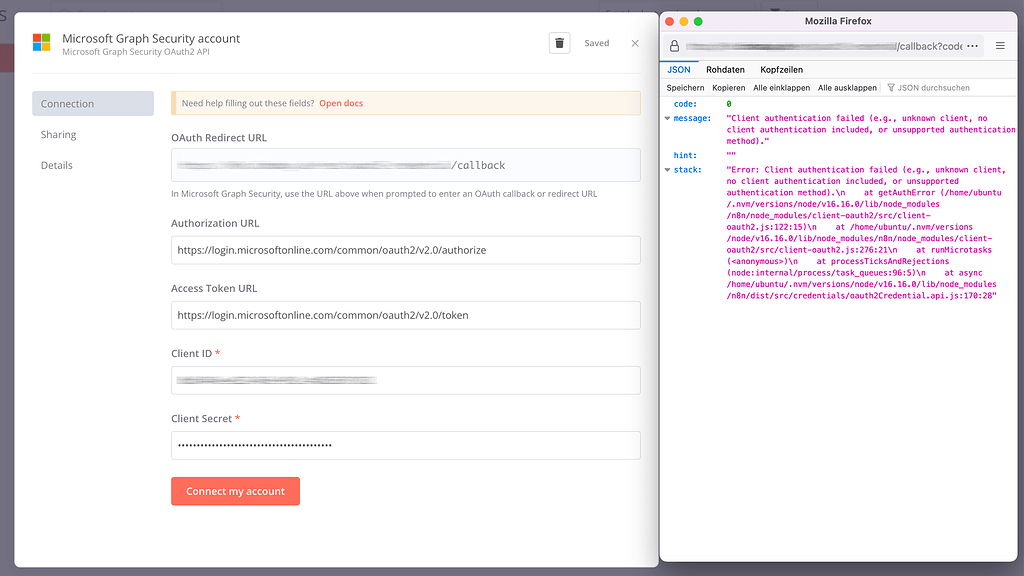Click the Microsoft Graph Security app logo
1024x576 pixels.
(41, 42)
